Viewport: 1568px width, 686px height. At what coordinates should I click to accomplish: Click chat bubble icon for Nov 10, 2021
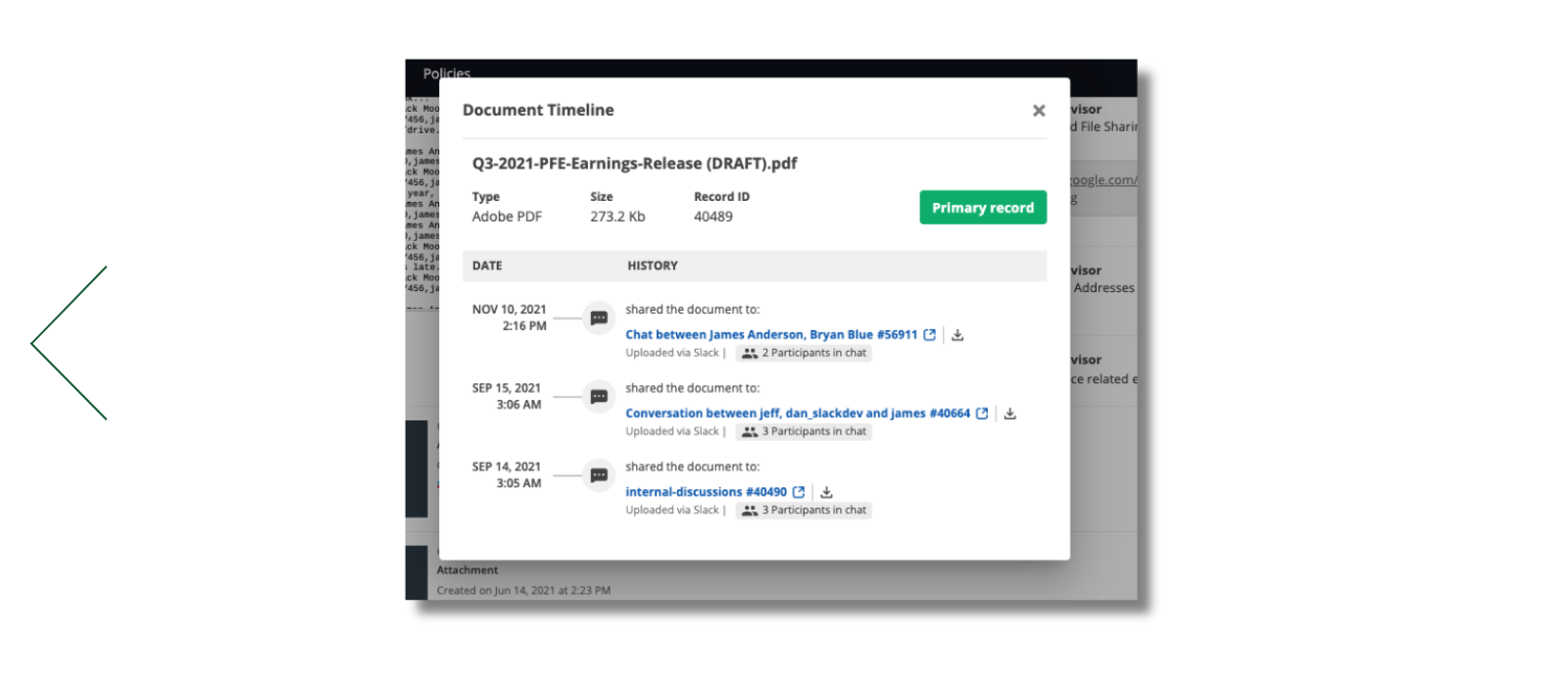coord(599,318)
